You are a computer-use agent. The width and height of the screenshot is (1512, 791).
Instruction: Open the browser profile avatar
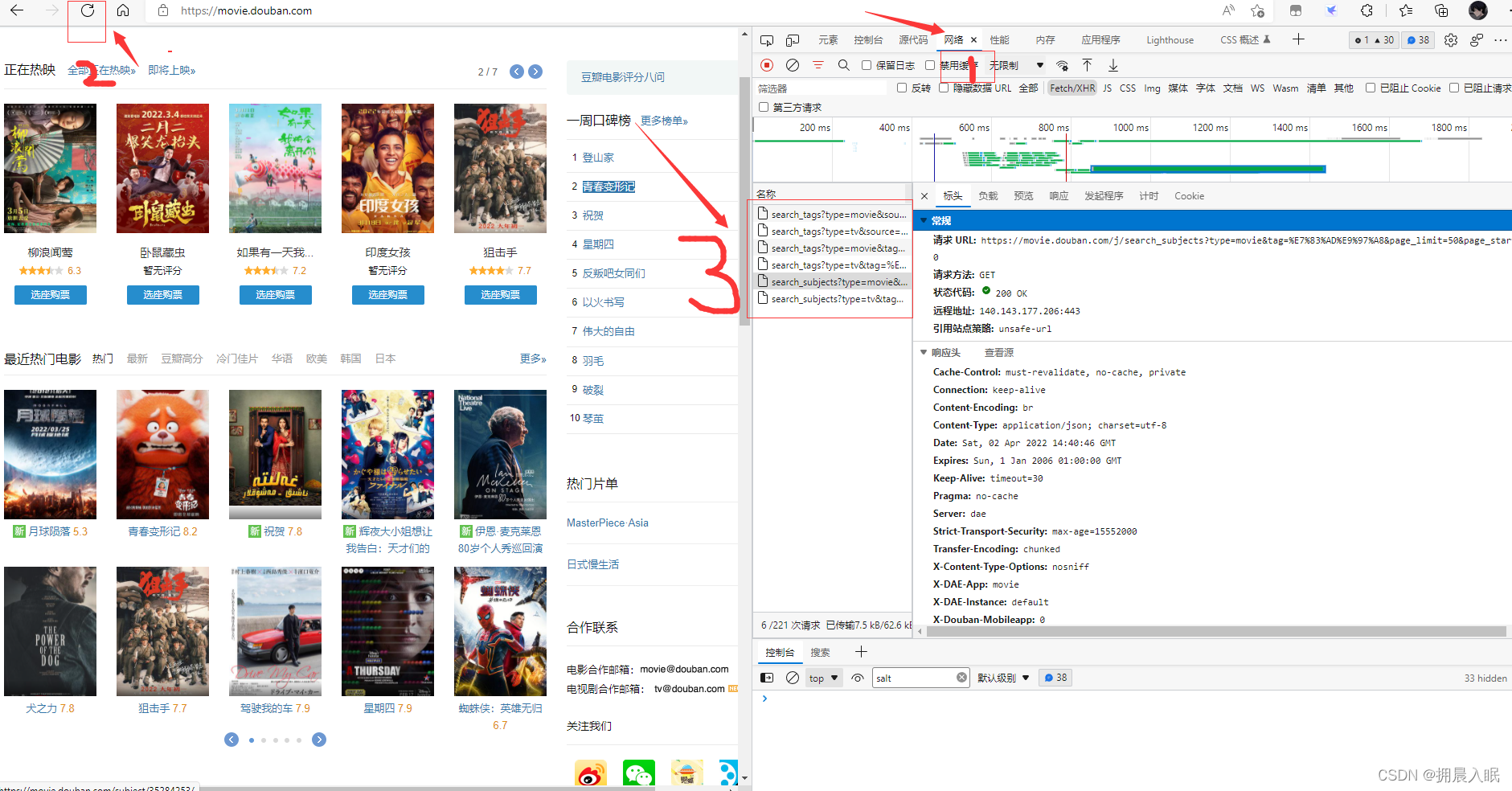pos(1477,10)
